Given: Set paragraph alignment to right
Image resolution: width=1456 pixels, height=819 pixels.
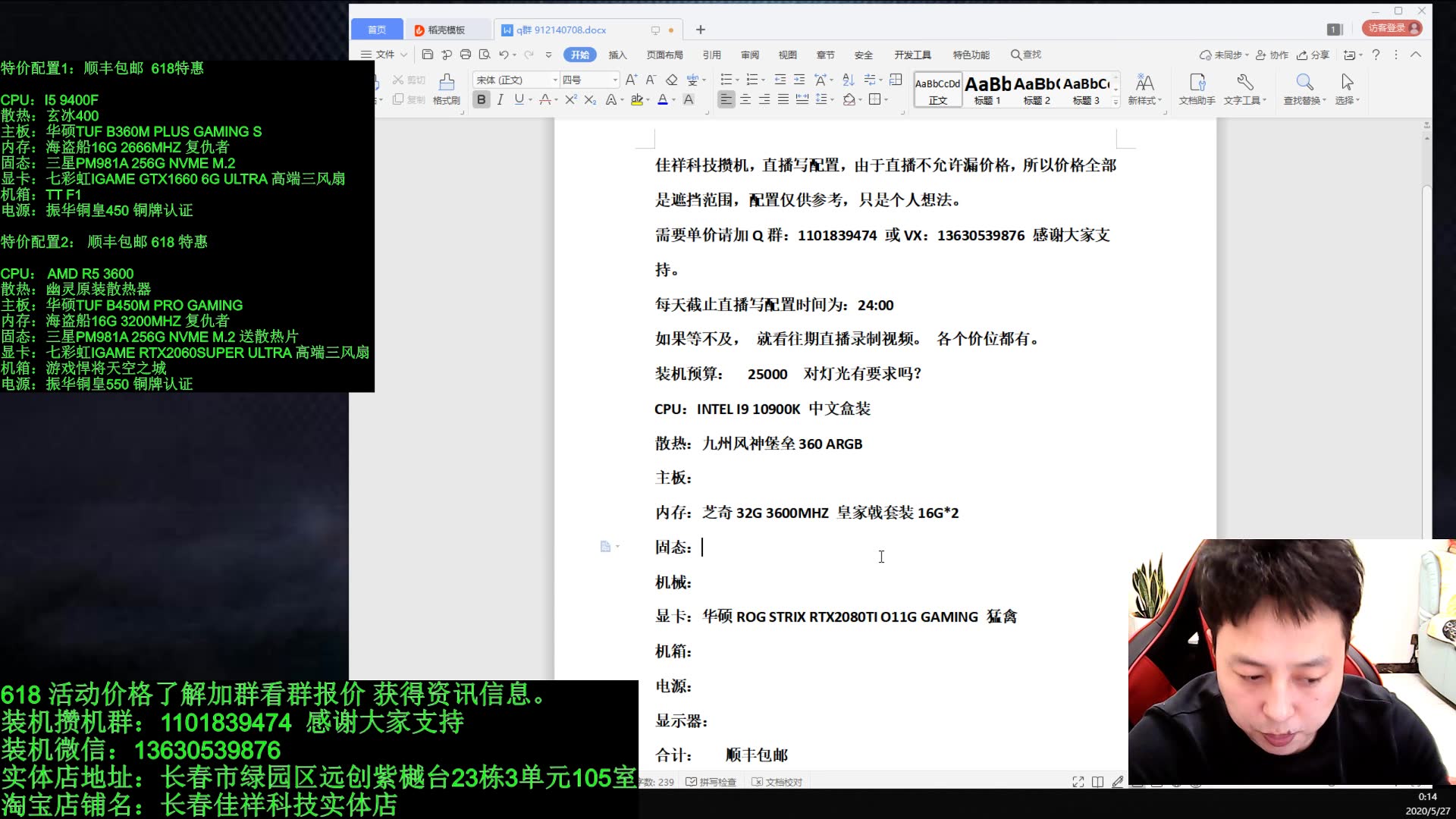Looking at the screenshot, I should (764, 99).
